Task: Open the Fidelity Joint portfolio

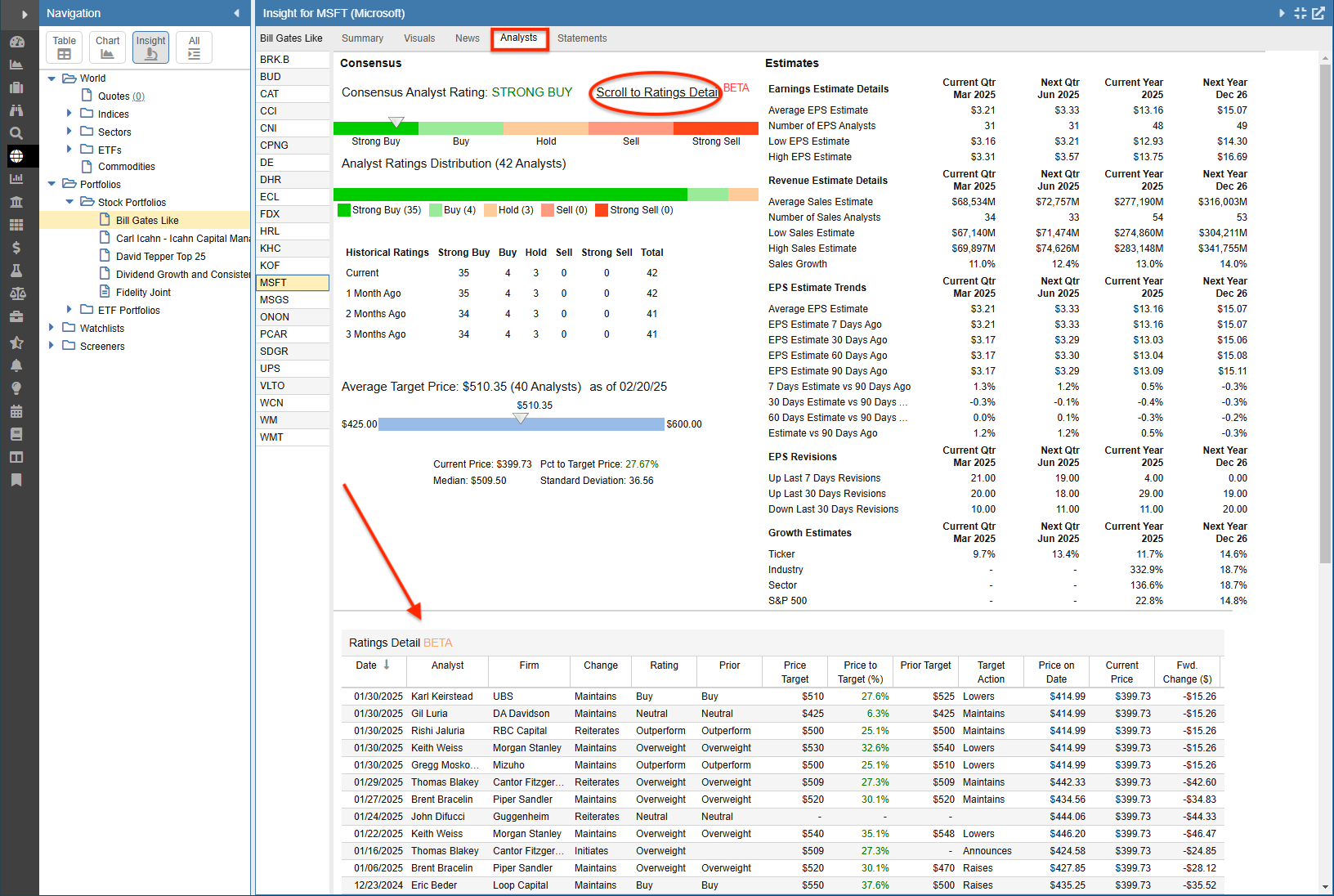Action: (x=143, y=293)
